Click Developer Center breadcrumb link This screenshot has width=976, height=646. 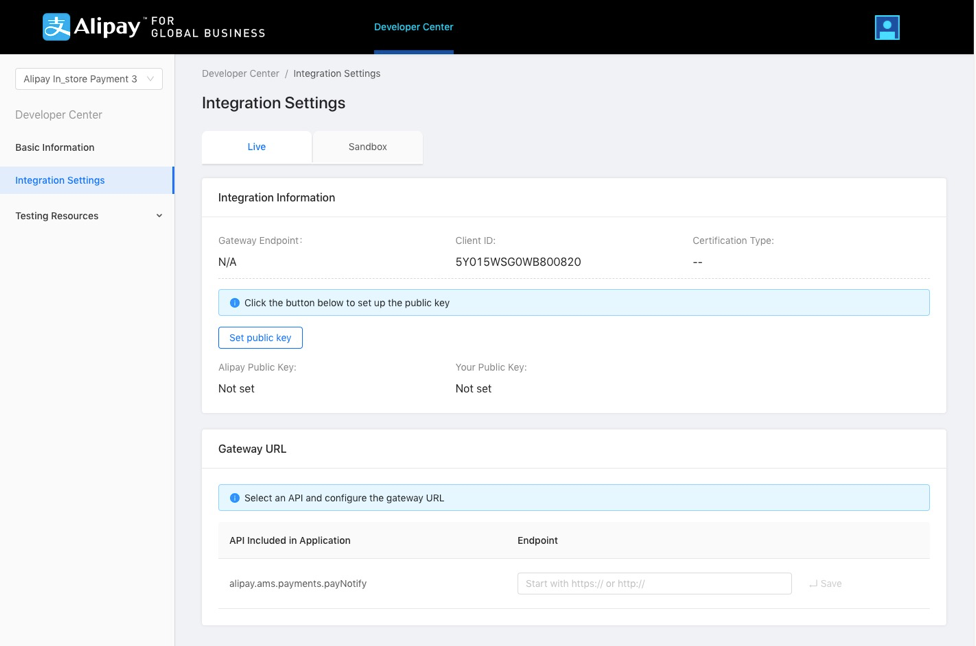(x=240, y=74)
